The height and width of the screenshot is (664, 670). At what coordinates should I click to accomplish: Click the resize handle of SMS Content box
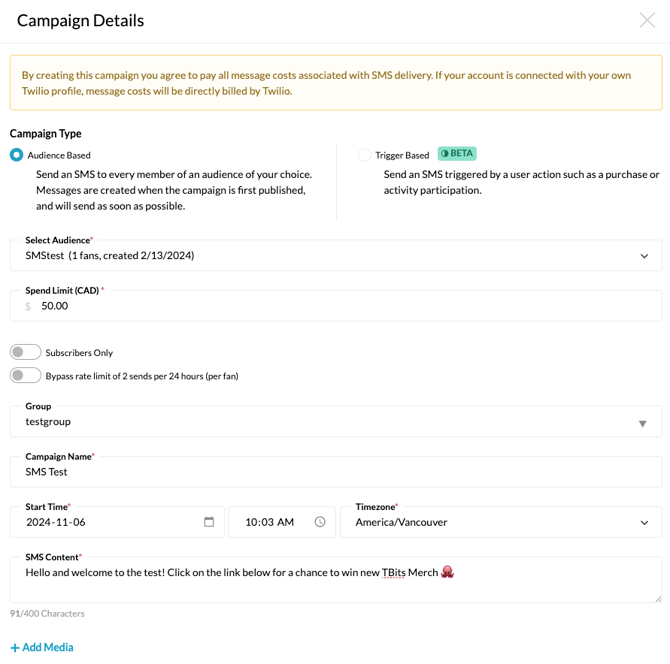click(x=657, y=598)
